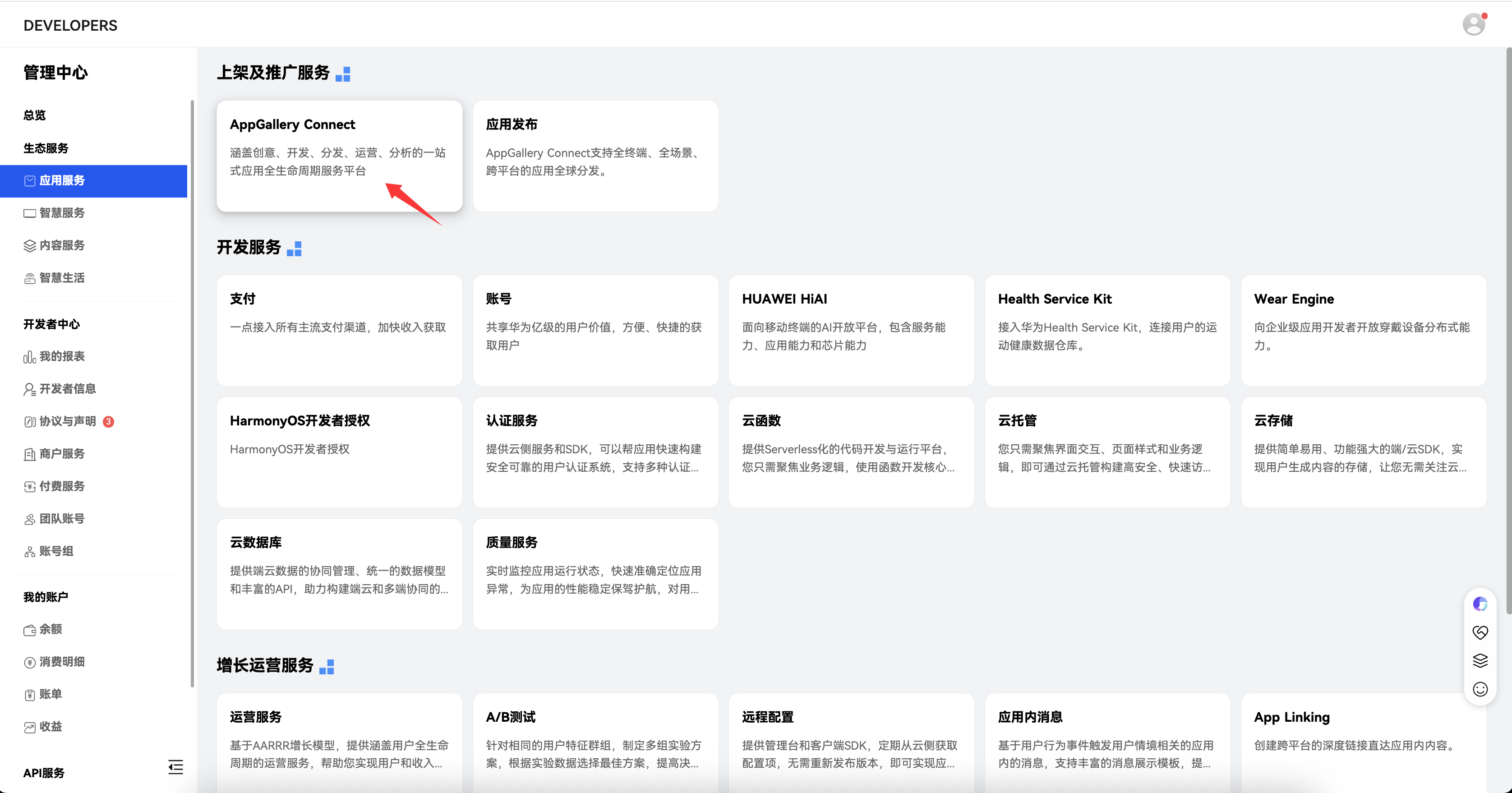This screenshot has width=1512, height=793.
Task: Open the AppGallery Connect card
Action: [339, 156]
